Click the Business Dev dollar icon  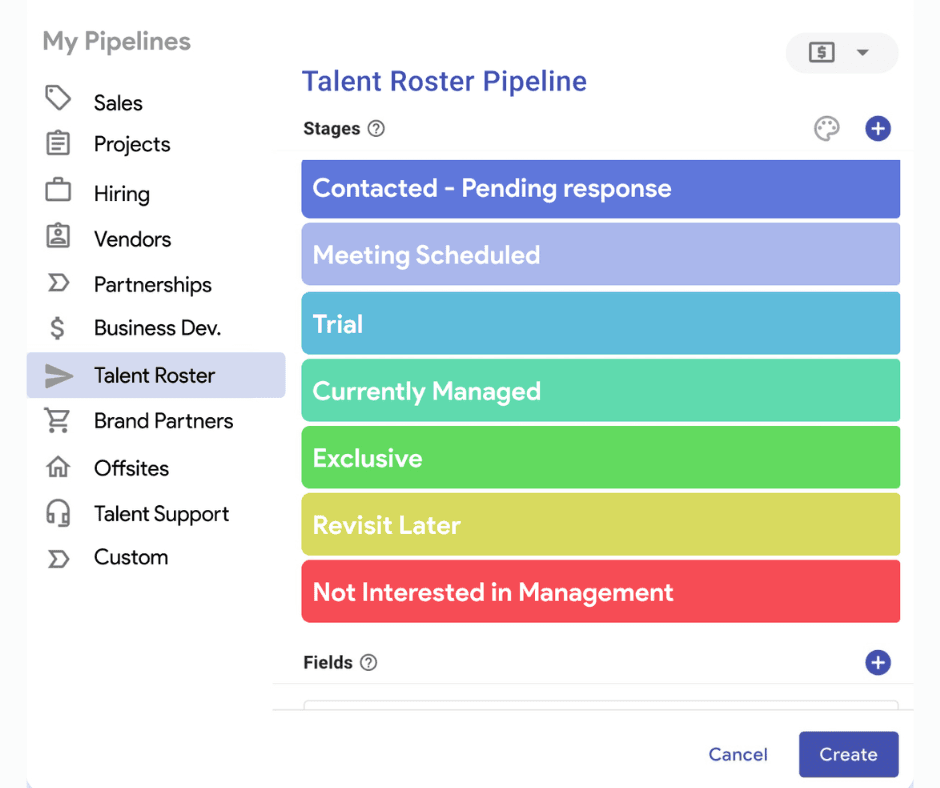pyautogui.click(x=58, y=328)
